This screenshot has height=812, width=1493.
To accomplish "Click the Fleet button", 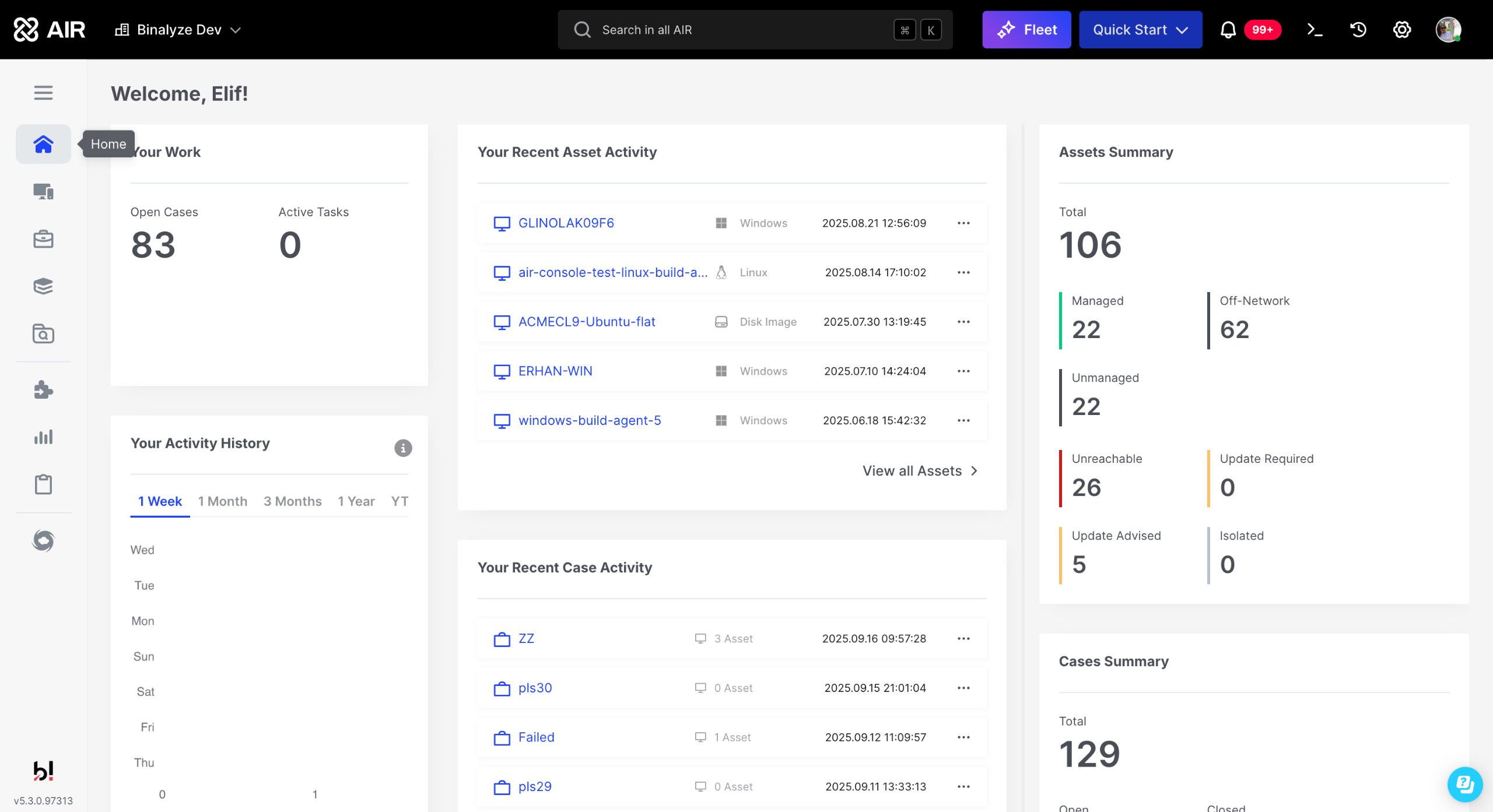I will coord(1026,30).
